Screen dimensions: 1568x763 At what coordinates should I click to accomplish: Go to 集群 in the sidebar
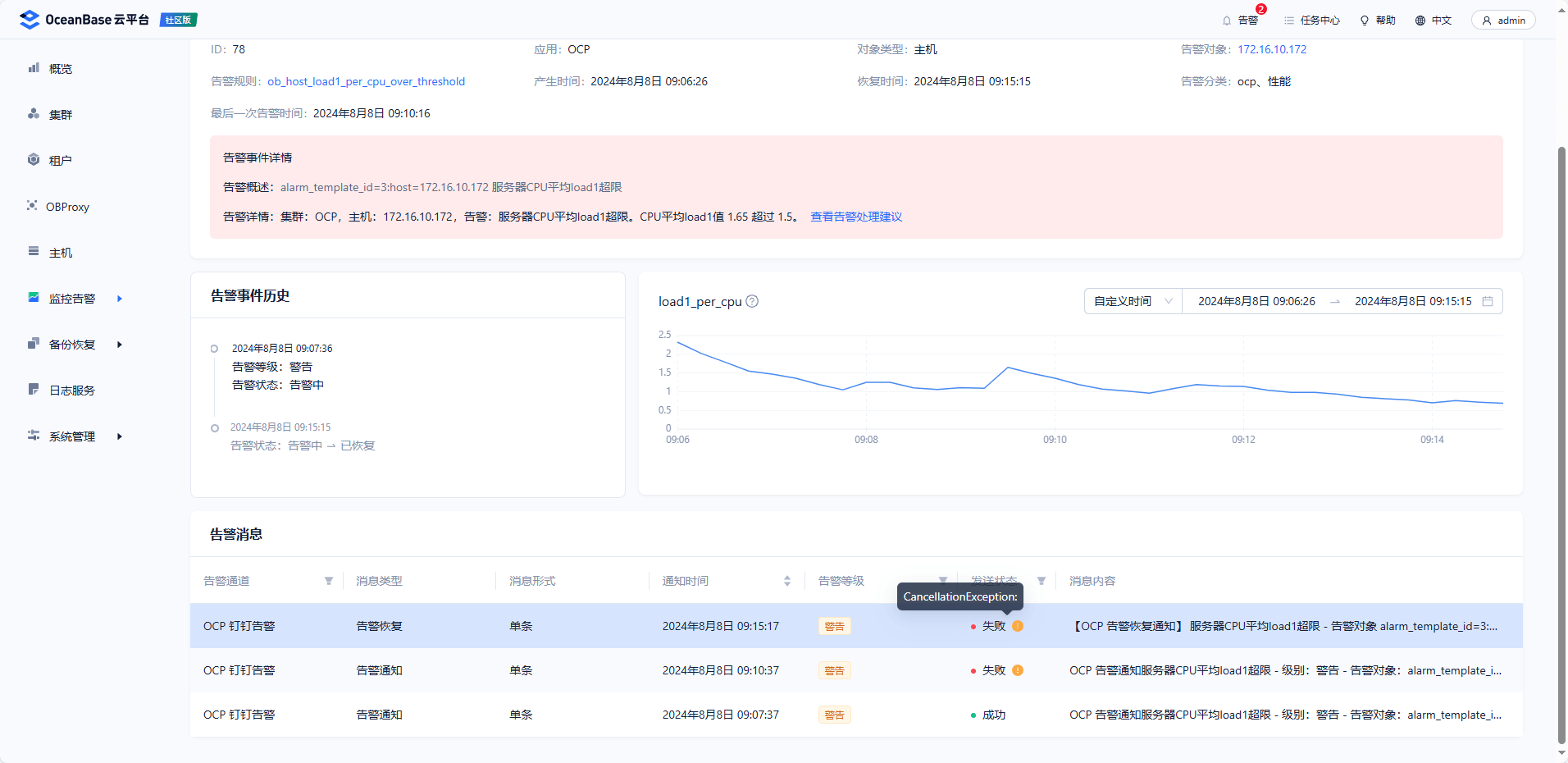pos(61,115)
